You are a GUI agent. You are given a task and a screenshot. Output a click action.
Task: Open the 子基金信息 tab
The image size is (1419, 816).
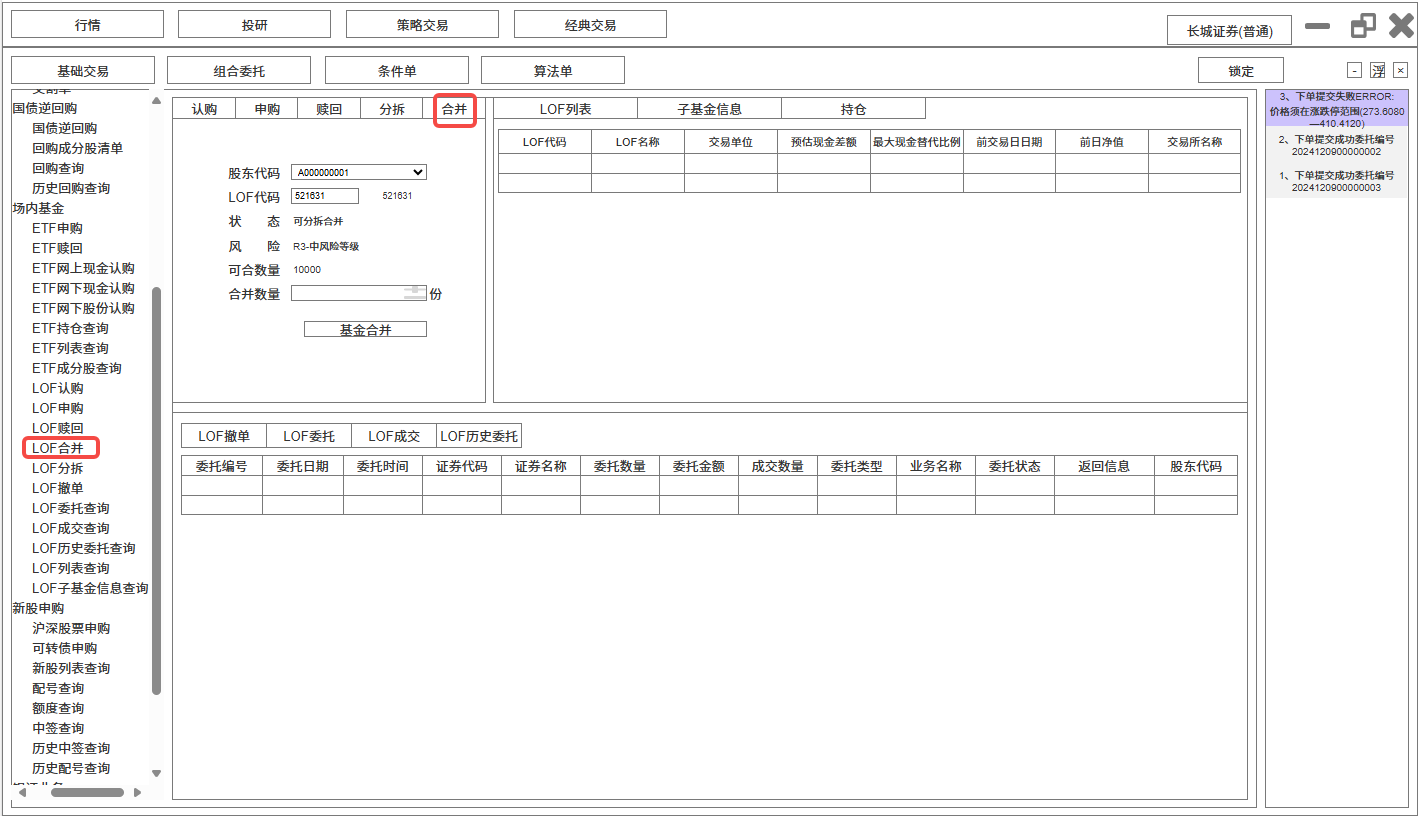(709, 109)
